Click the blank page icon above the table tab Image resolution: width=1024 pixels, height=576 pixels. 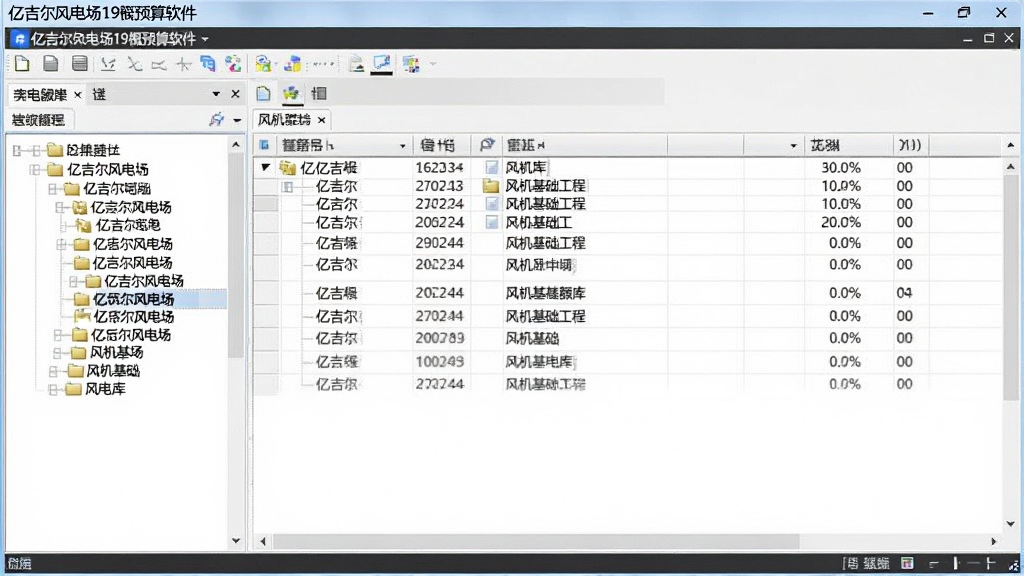[x=263, y=93]
